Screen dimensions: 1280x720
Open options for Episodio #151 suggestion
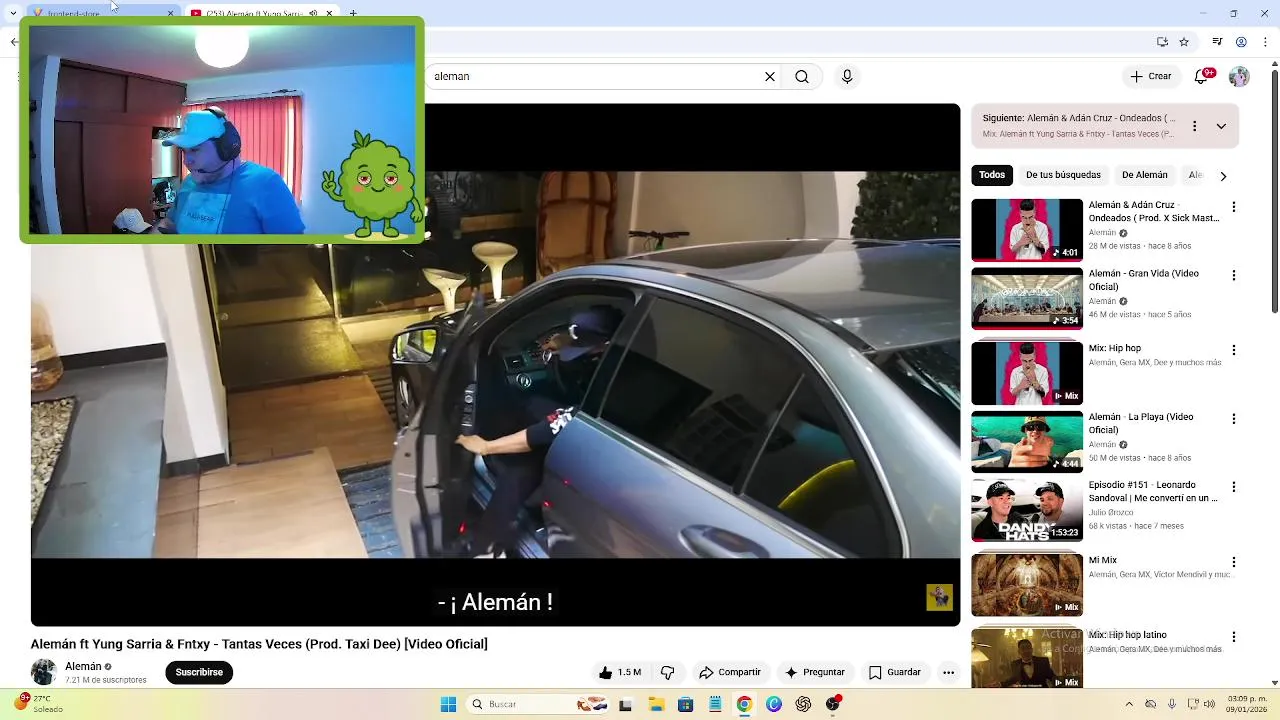coord(1233,487)
